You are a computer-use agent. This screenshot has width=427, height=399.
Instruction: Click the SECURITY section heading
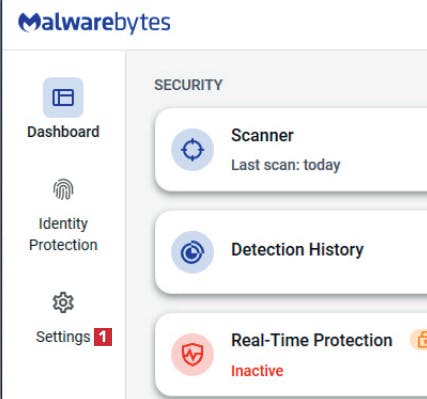[188, 85]
